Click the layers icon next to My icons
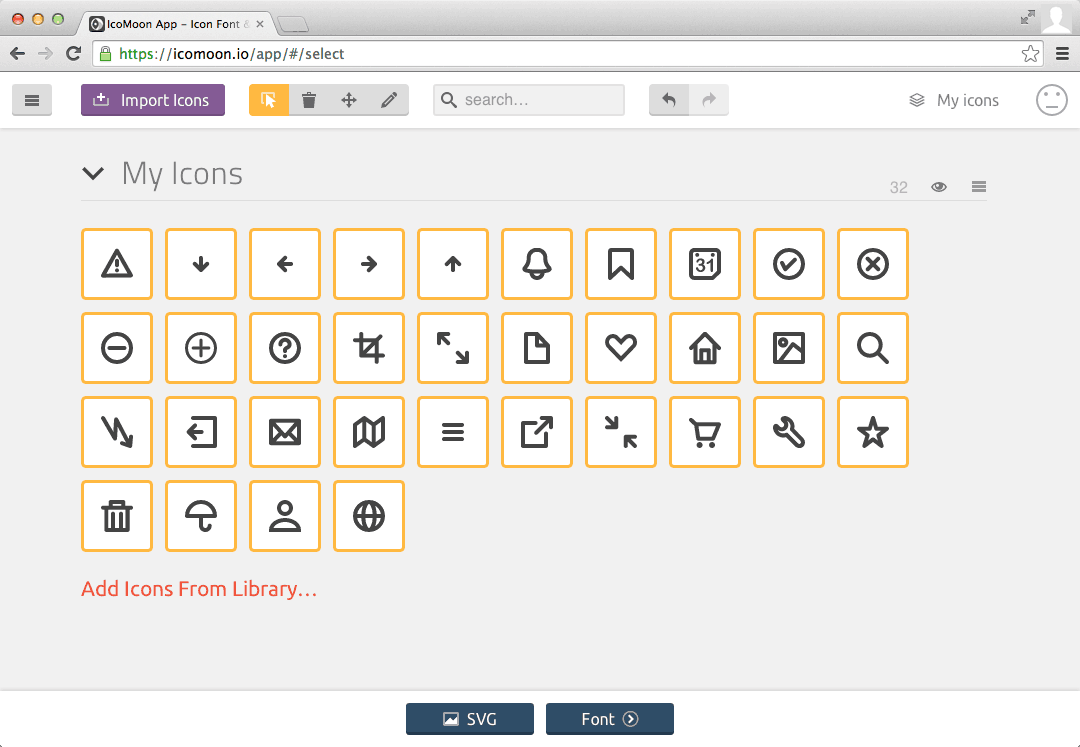 point(916,100)
